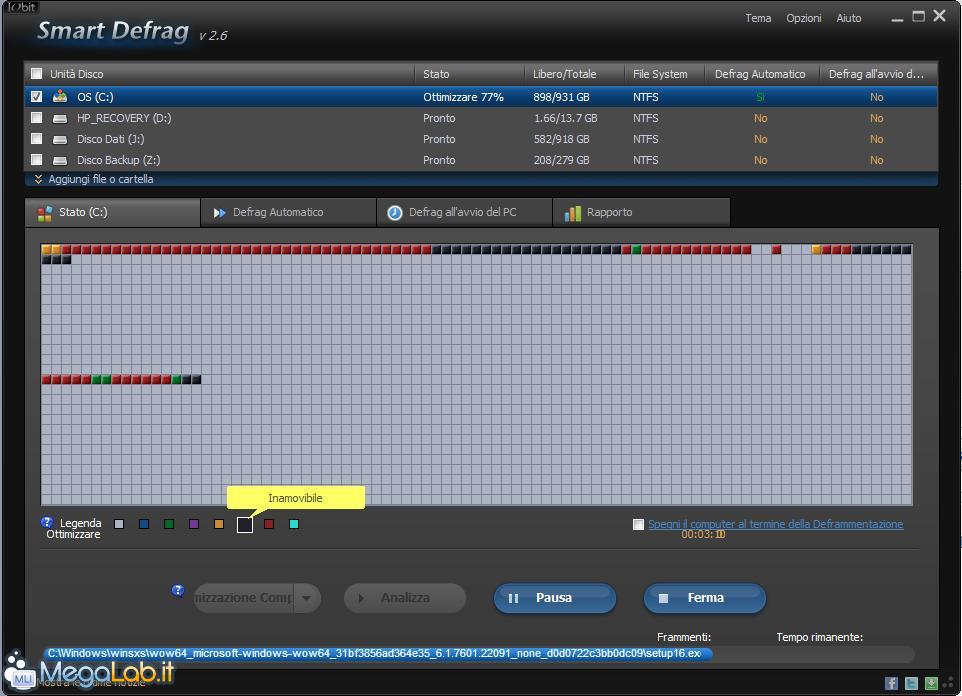Sort by Stato column header
Viewport: 962px width, 696px height.
[x=469, y=74]
